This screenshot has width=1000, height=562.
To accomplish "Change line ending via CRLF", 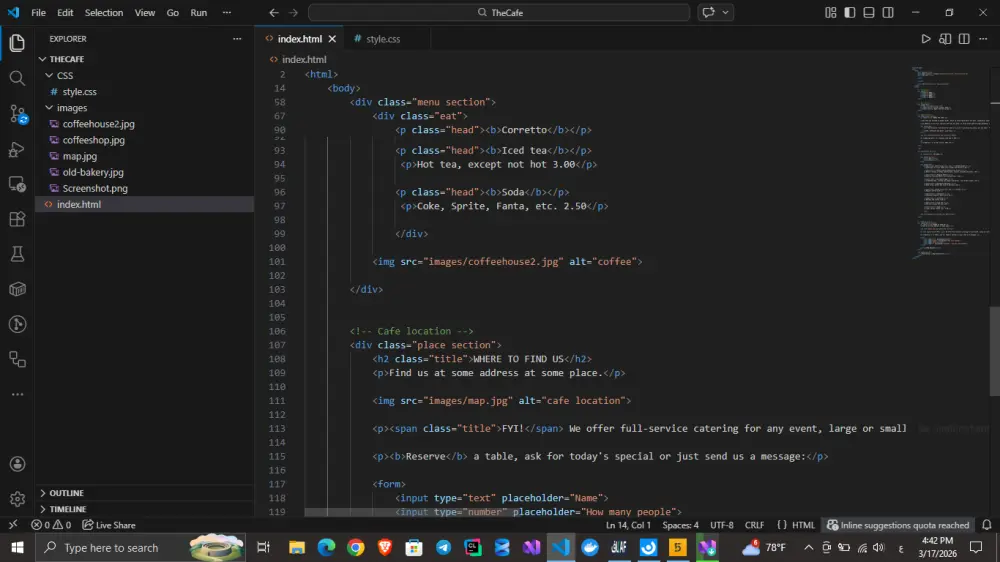I will [754, 525].
